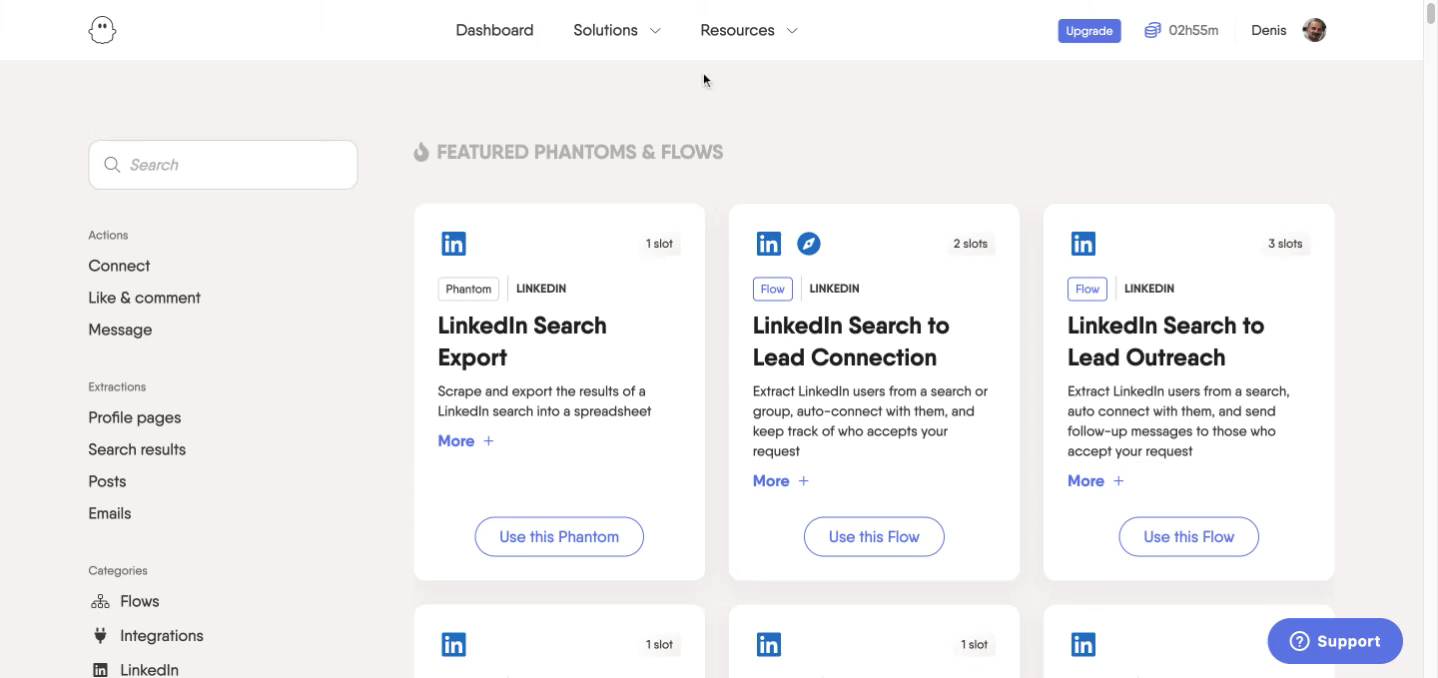Viewport: 1438px width, 678px height.
Task: Click Use this Flow for Lead Outreach
Action: tap(1189, 537)
